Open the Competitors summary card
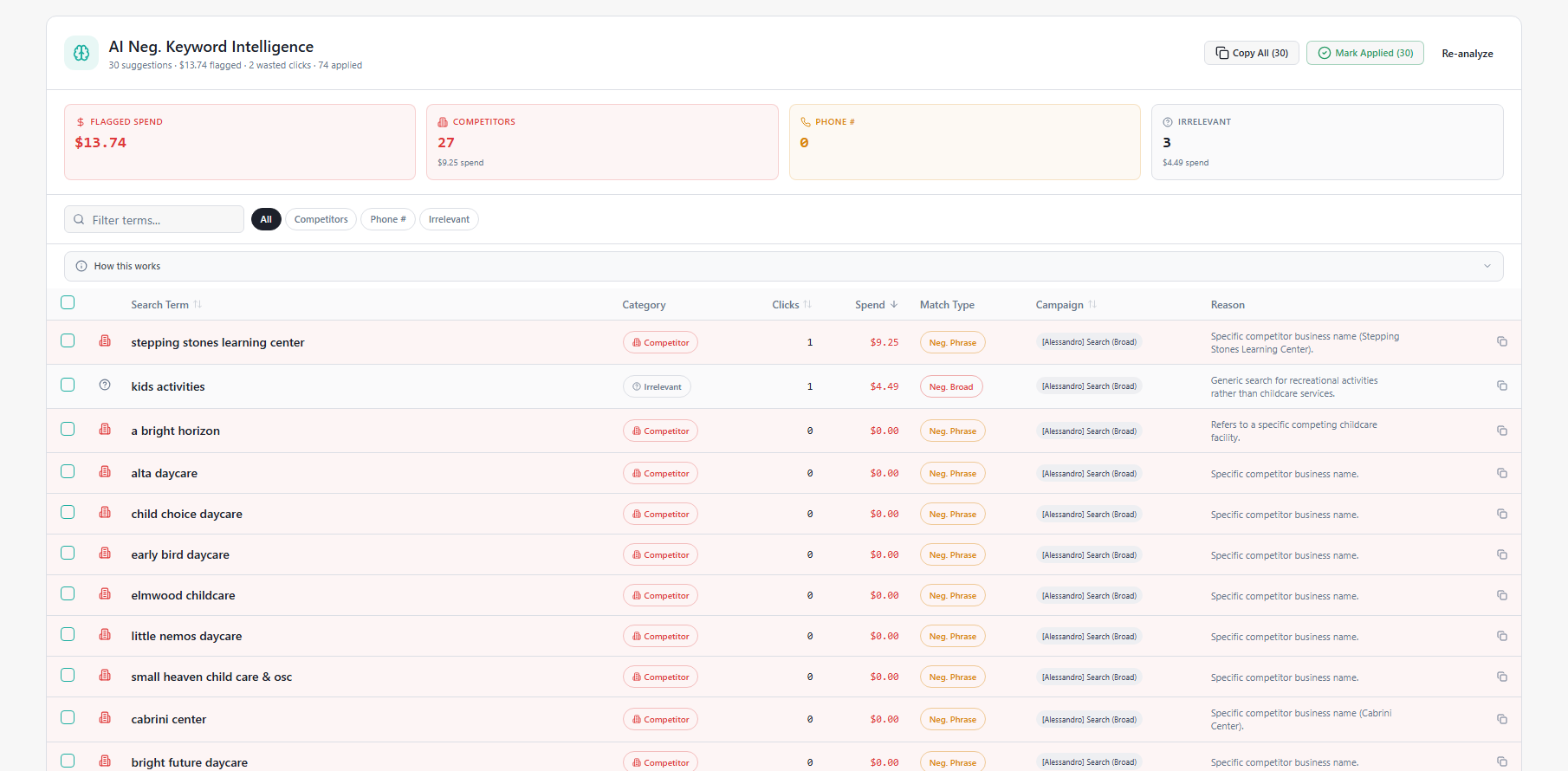 [x=602, y=142]
